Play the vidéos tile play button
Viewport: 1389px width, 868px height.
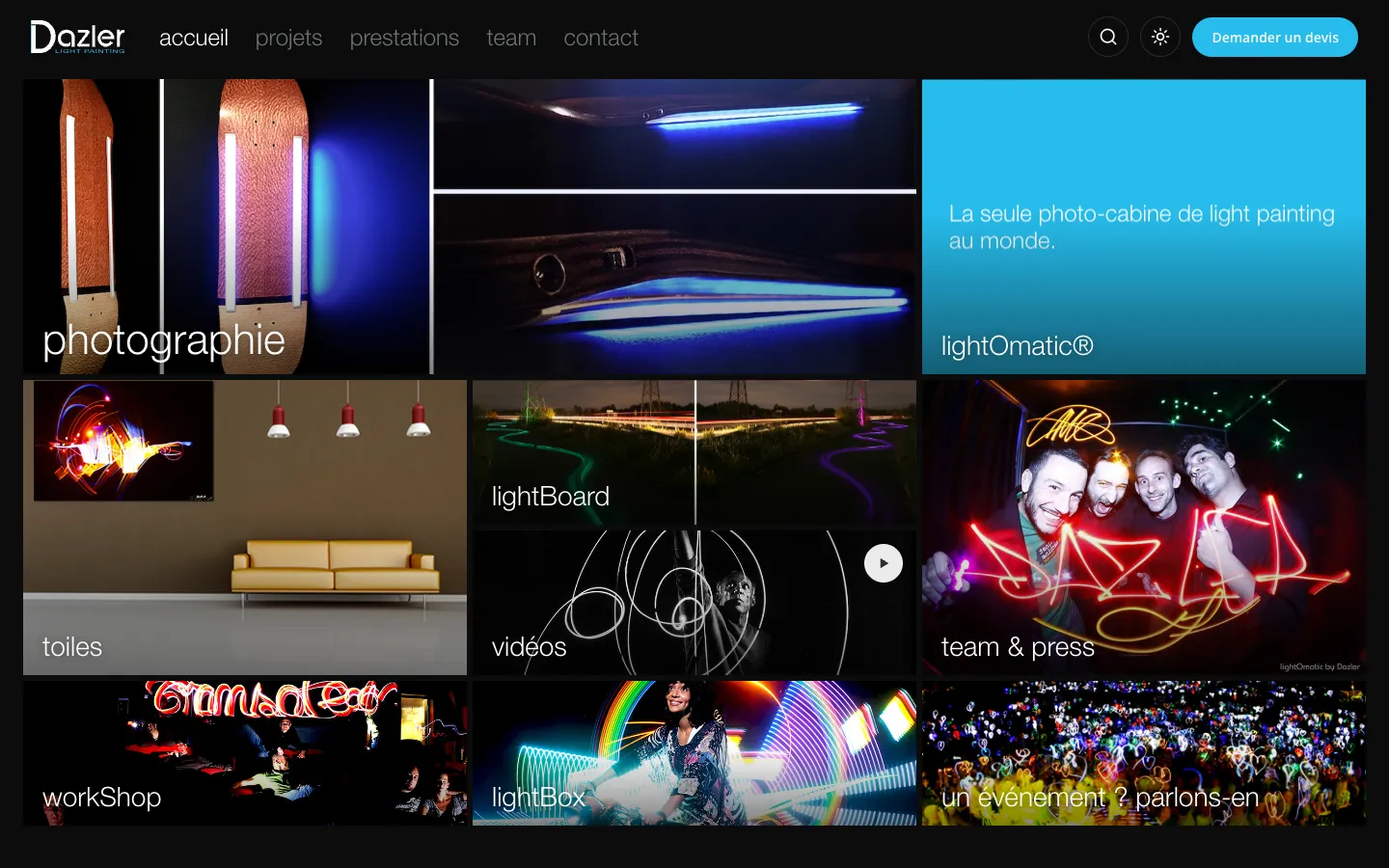[884, 563]
